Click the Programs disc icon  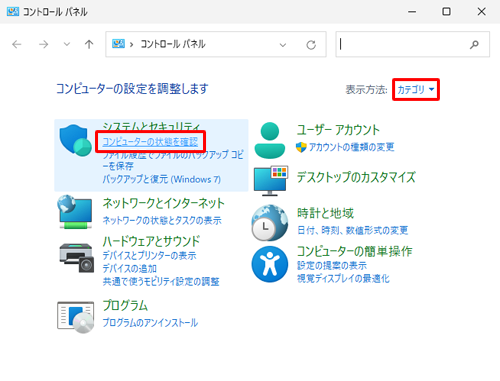click(76, 317)
